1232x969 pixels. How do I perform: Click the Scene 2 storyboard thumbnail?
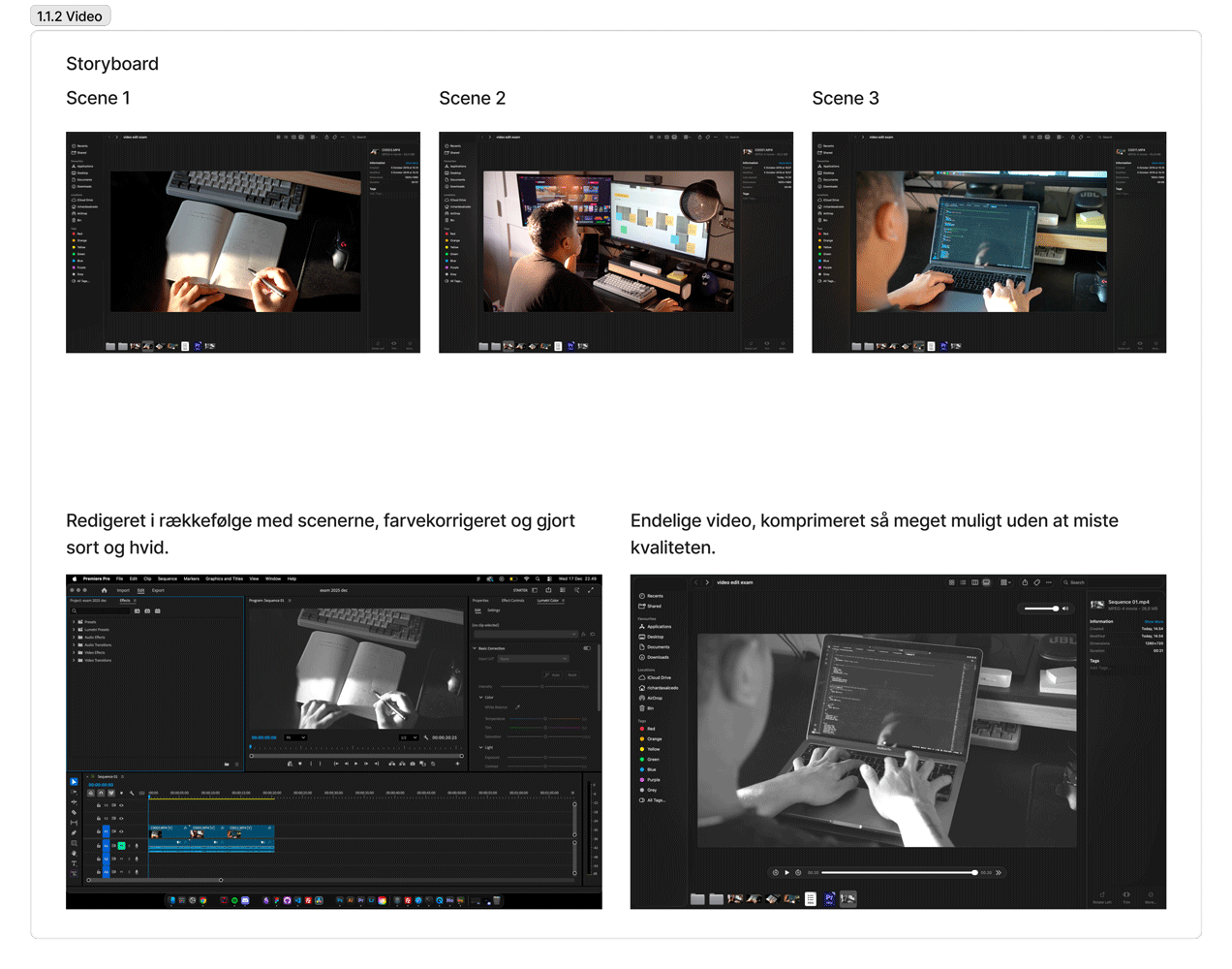coord(616,242)
